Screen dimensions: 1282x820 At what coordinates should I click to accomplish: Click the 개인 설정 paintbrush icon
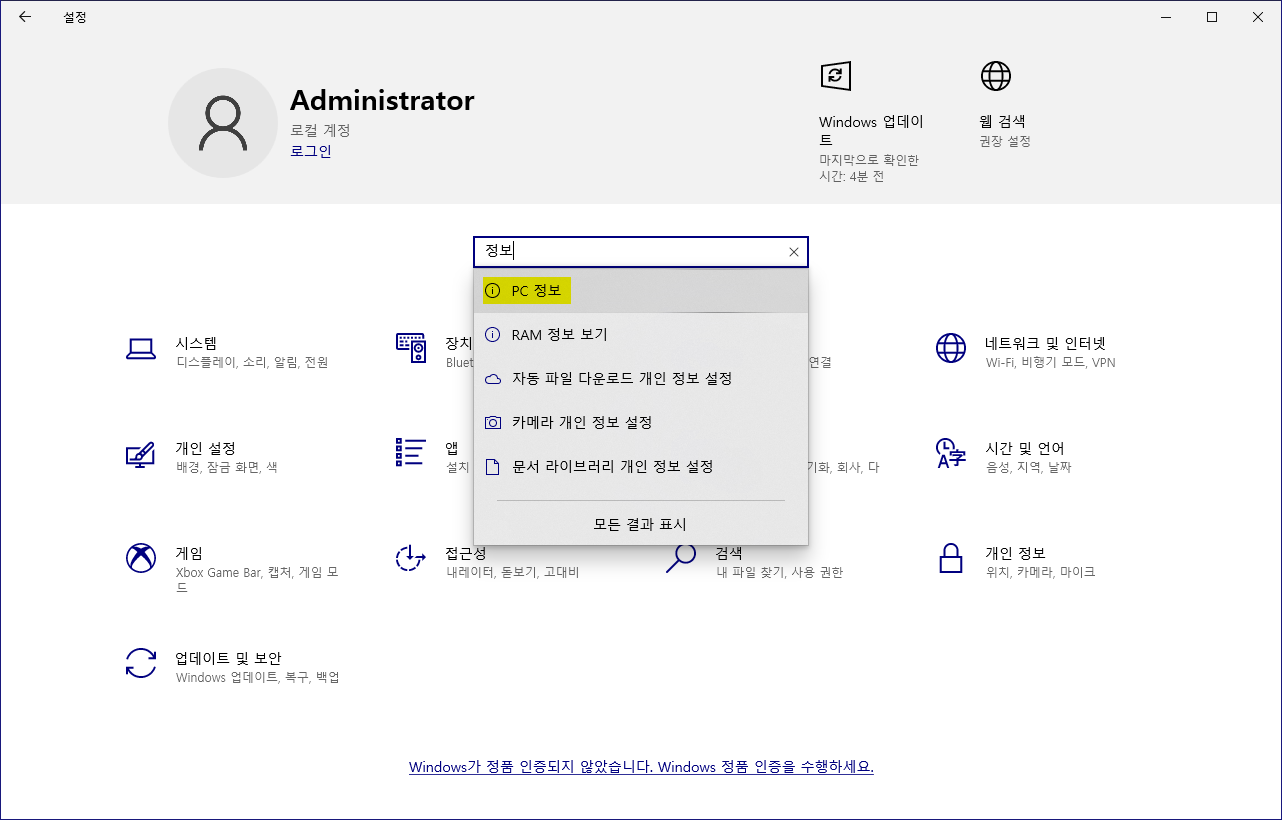pyautogui.click(x=141, y=453)
